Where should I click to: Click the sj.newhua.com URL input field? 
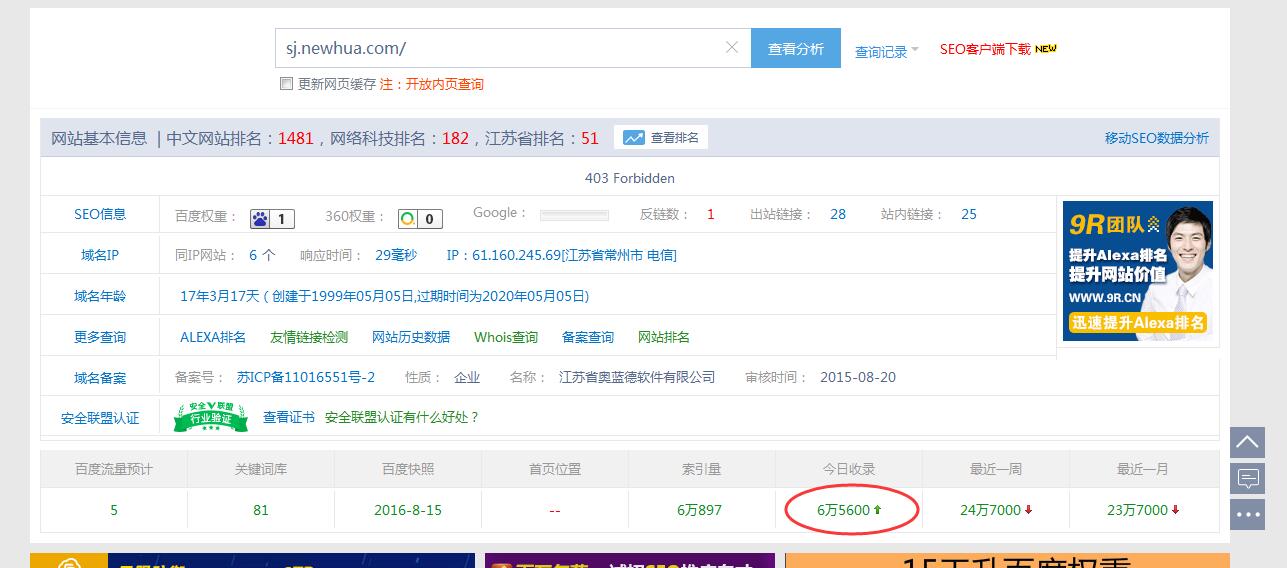(x=500, y=48)
